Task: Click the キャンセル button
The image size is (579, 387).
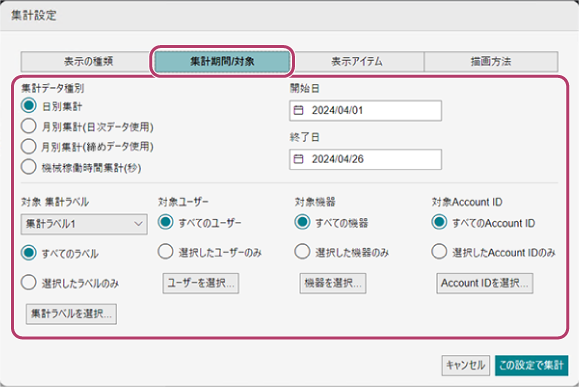Action: [x=466, y=366]
